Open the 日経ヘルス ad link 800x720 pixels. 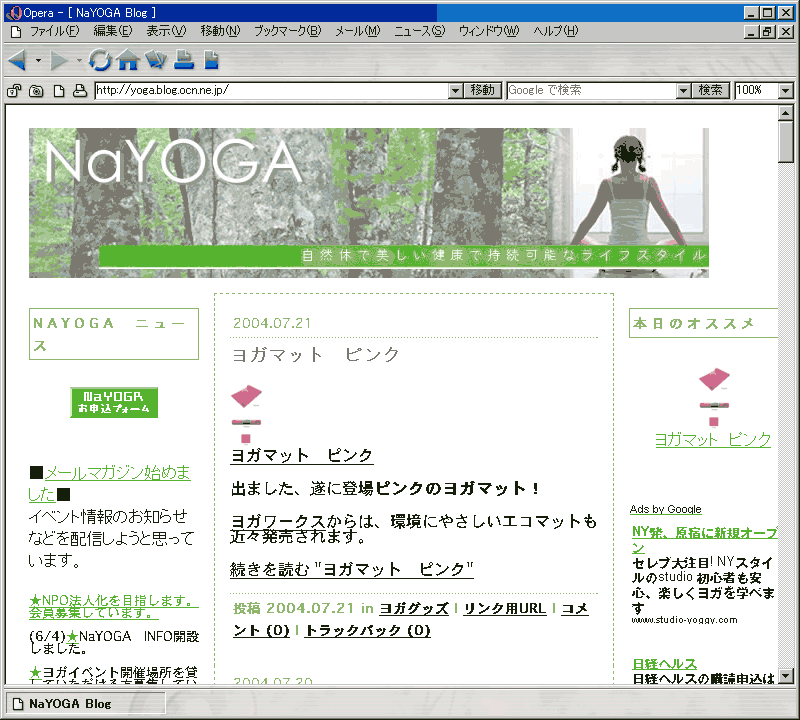click(664, 664)
